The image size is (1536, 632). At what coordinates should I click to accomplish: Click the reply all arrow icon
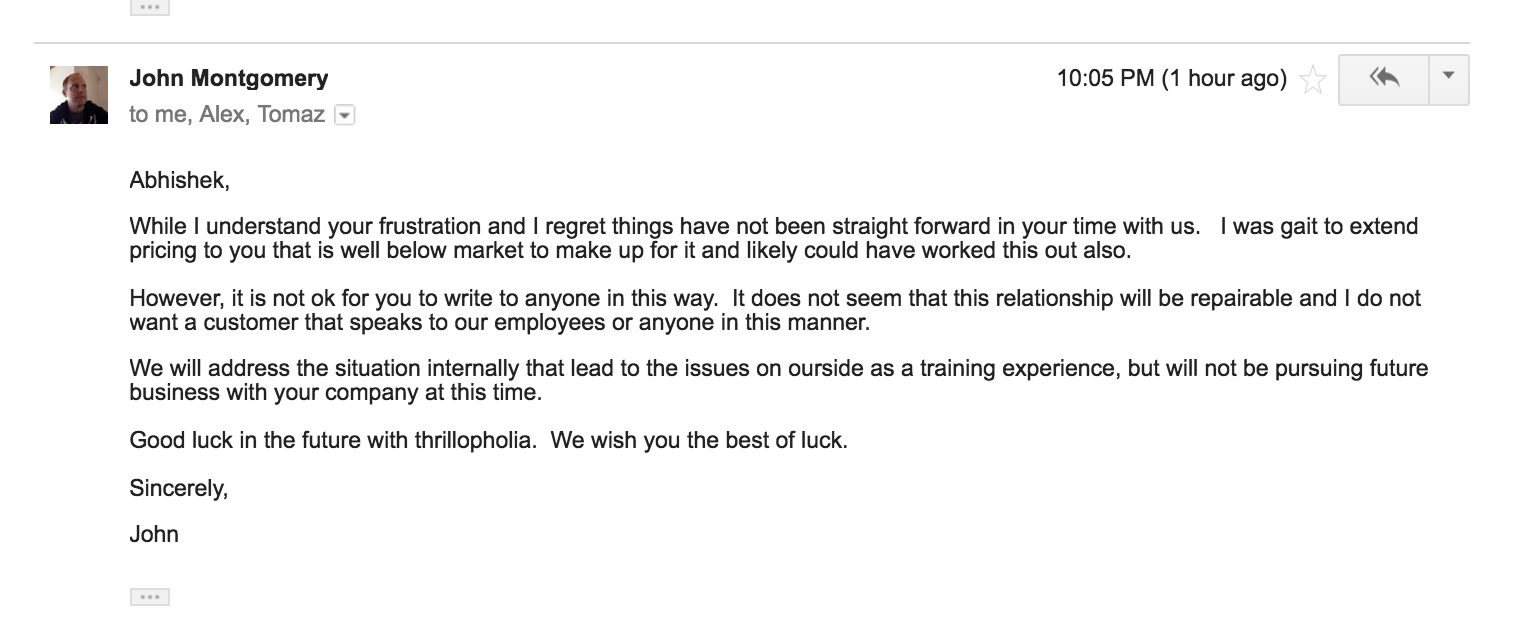click(x=1384, y=78)
